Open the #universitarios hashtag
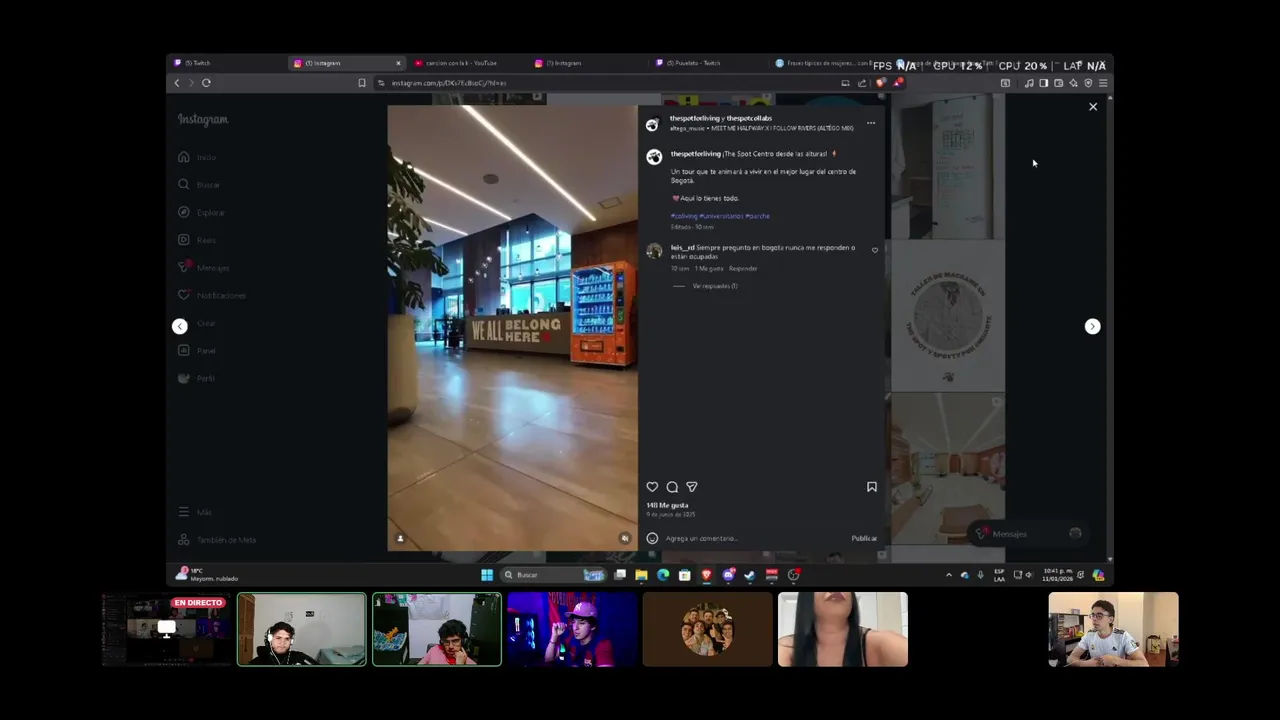 [x=721, y=216]
